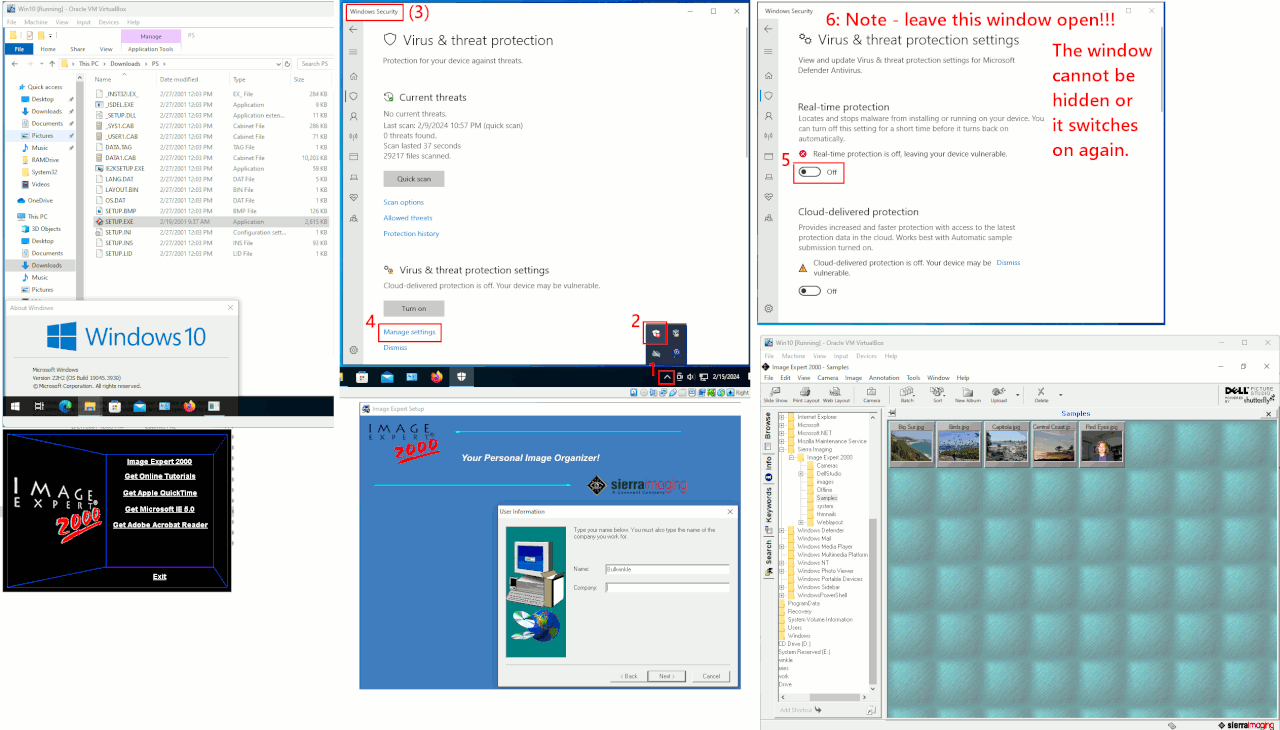1280x730 pixels.
Task: Select the Capitola.jpg thumbnail
Action: [x=1005, y=444]
